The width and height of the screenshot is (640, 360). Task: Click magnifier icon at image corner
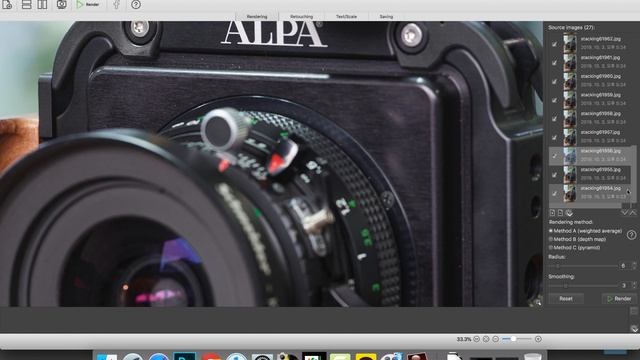coord(538,302)
